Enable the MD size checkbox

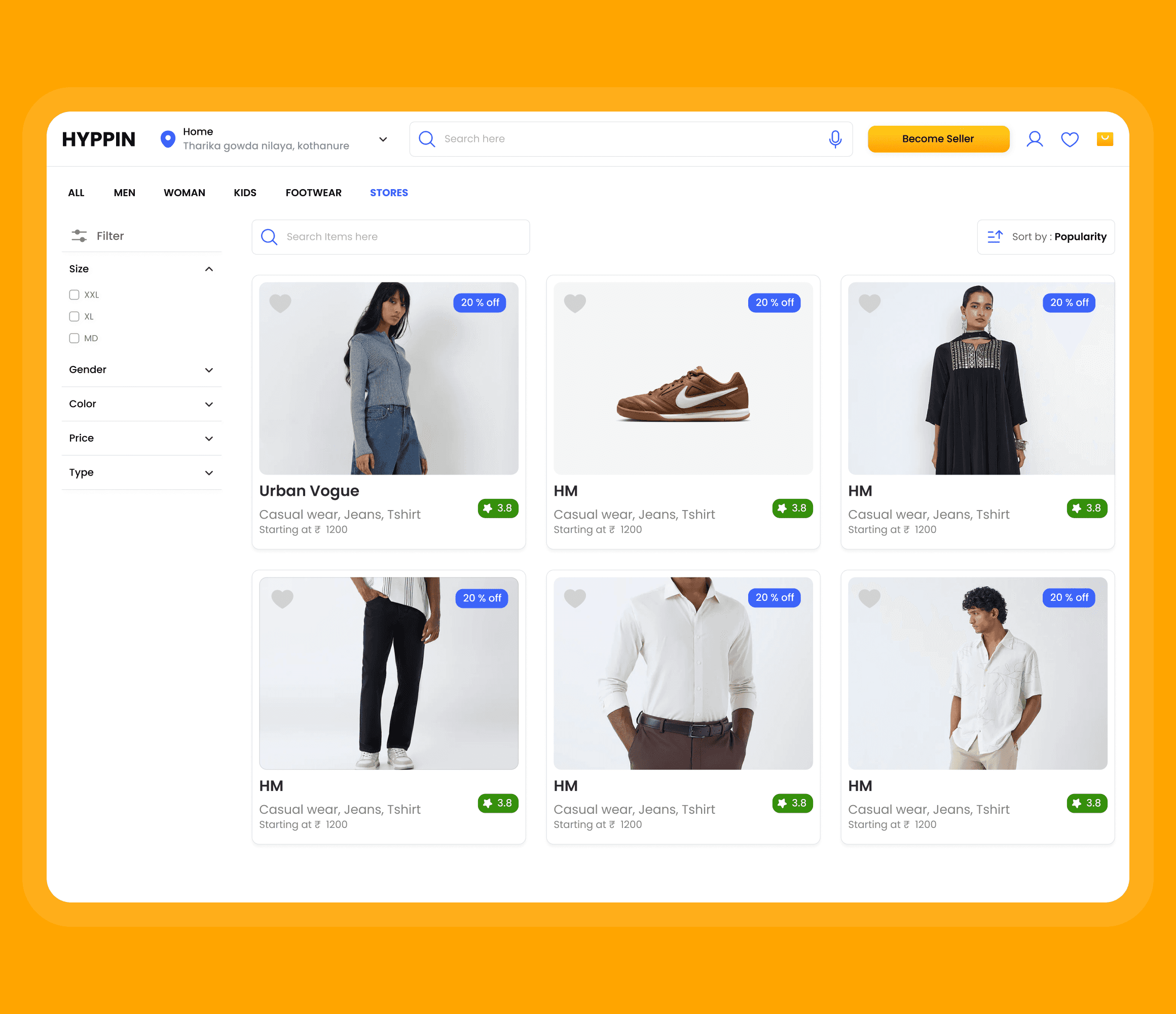[x=75, y=338]
